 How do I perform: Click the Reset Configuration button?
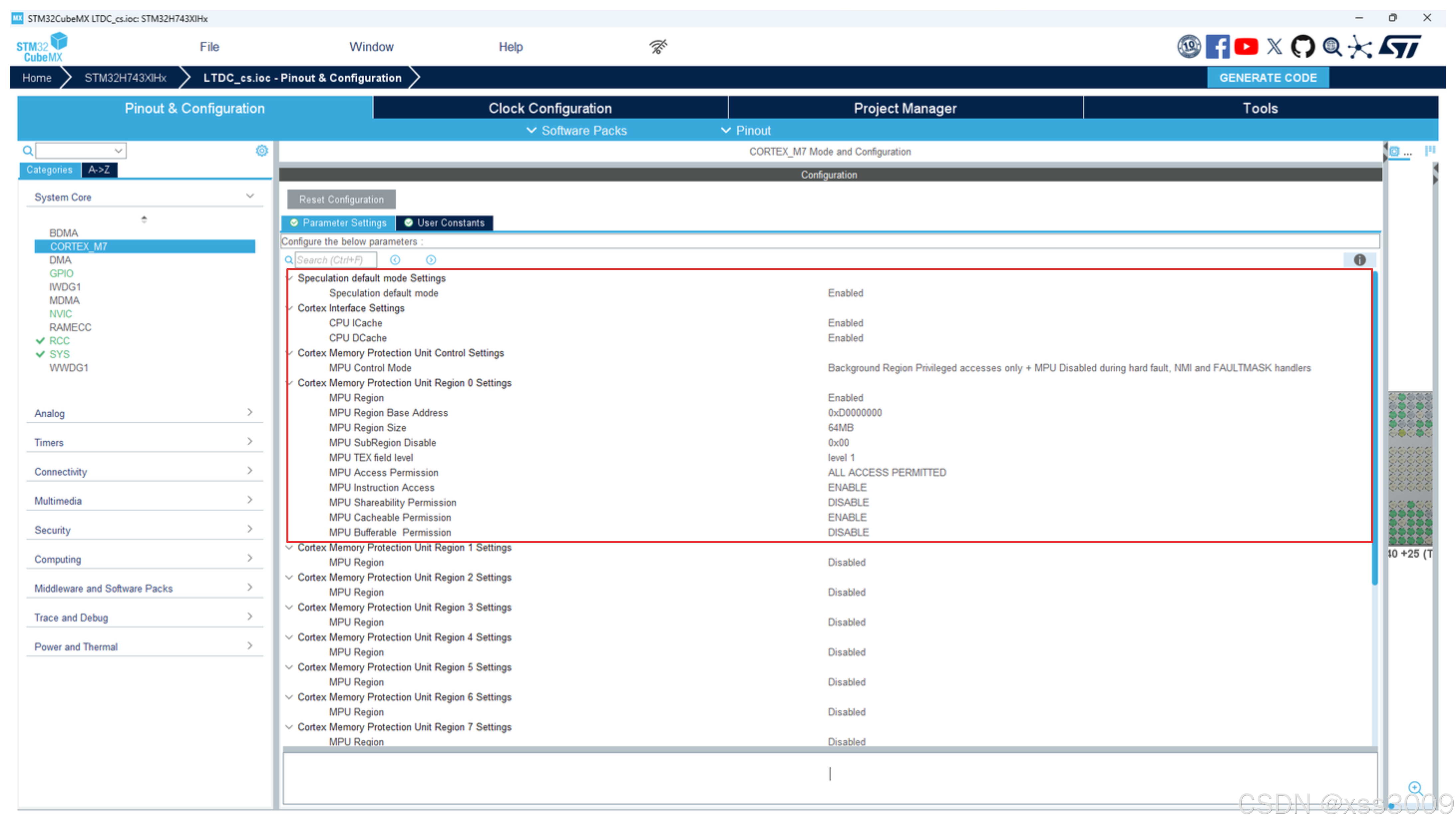pos(341,200)
